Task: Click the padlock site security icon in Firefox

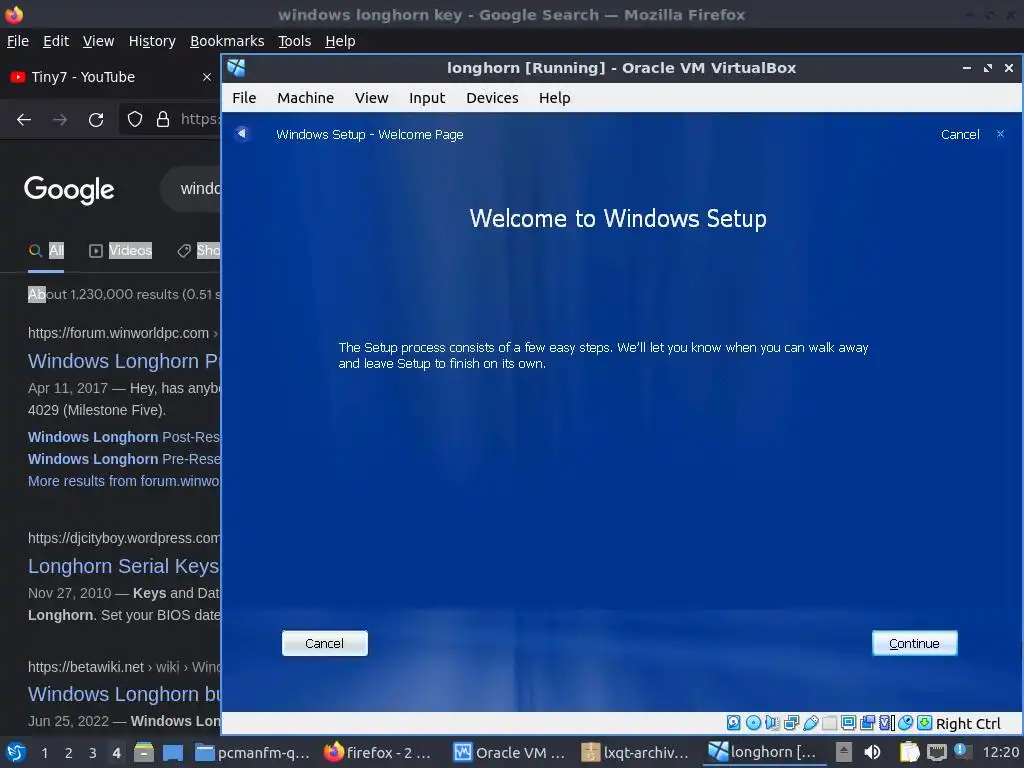Action: 163,119
